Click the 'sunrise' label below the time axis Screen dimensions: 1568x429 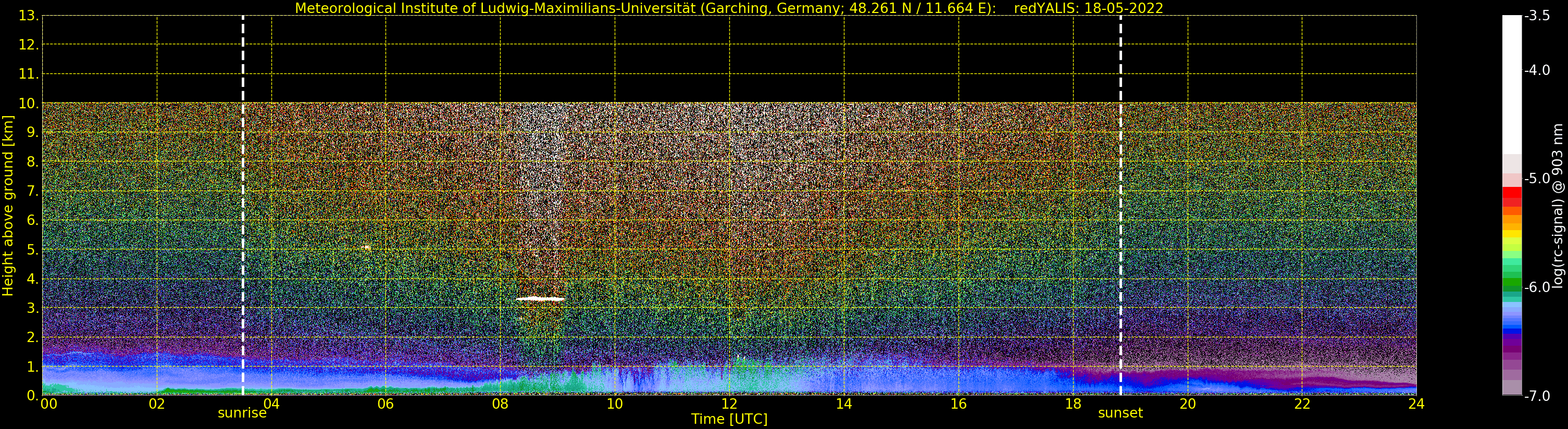242,413
